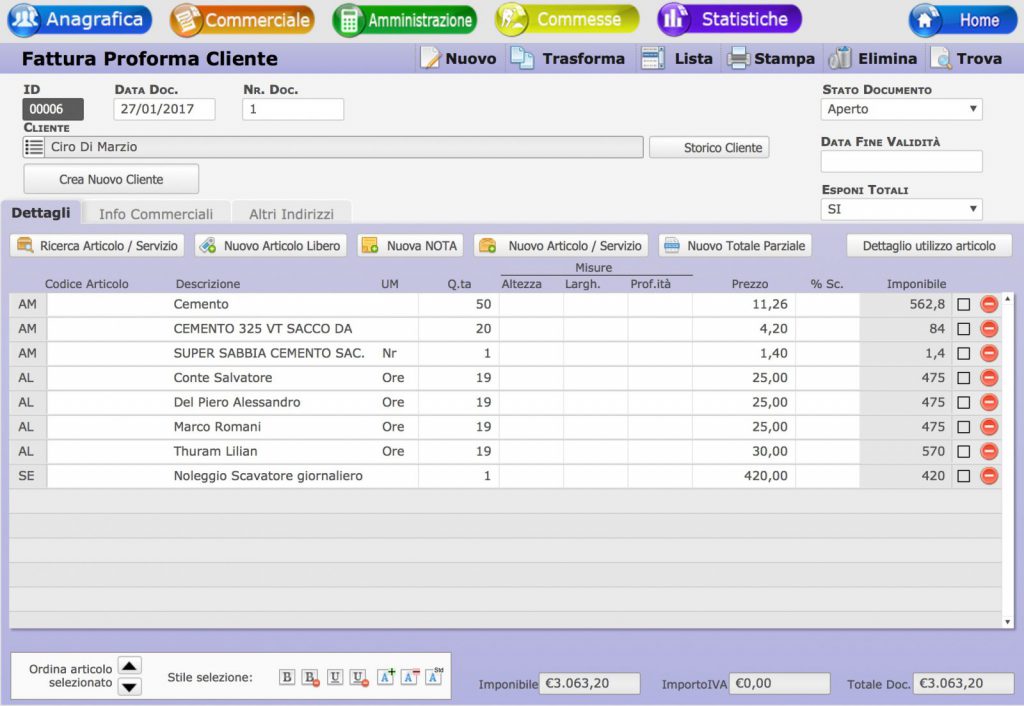Click the Data Fine Validità field
Image resolution: width=1024 pixels, height=706 pixels.
coord(901,161)
